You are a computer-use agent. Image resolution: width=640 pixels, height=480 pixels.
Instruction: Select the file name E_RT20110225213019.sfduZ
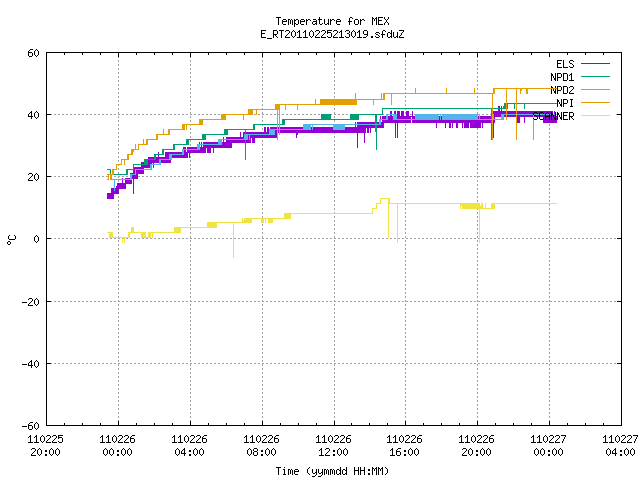332,34
